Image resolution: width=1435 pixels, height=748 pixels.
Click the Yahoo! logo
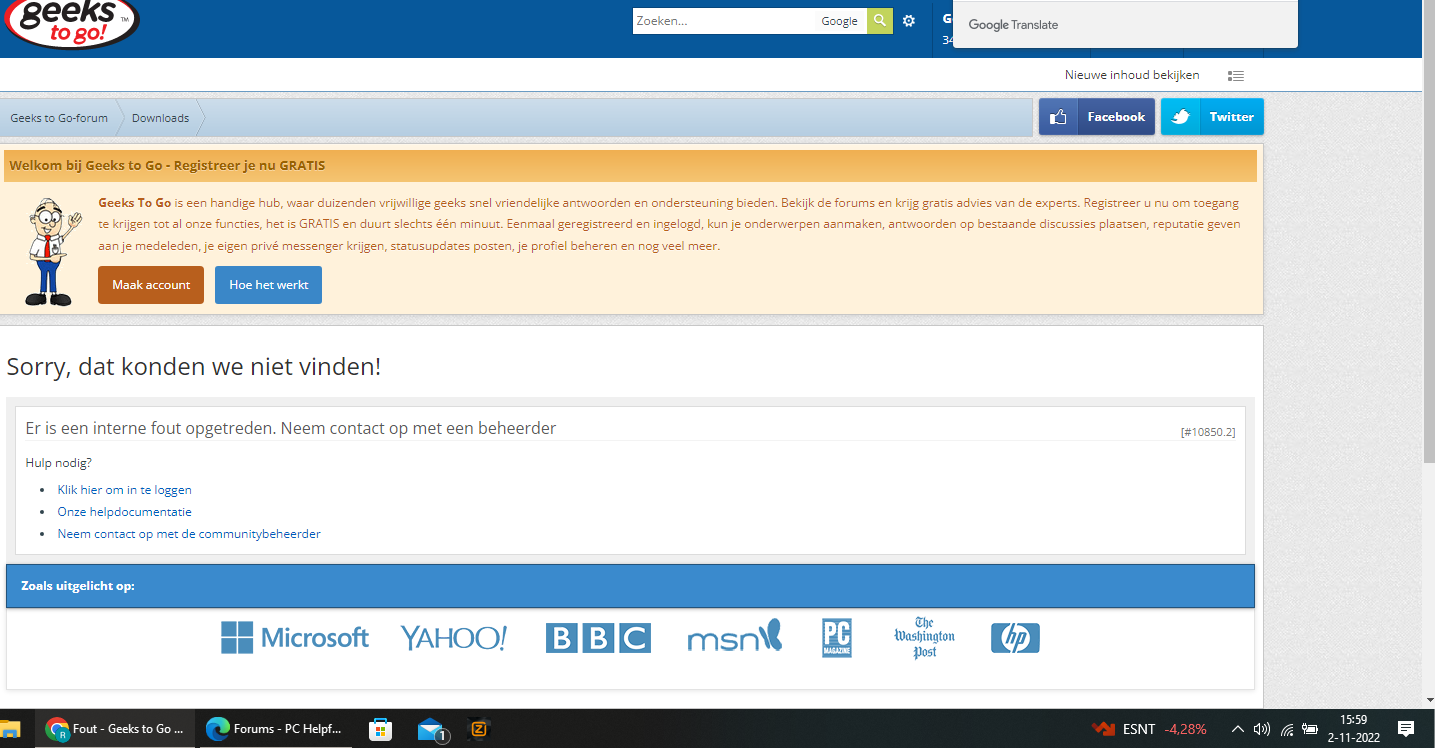(454, 637)
